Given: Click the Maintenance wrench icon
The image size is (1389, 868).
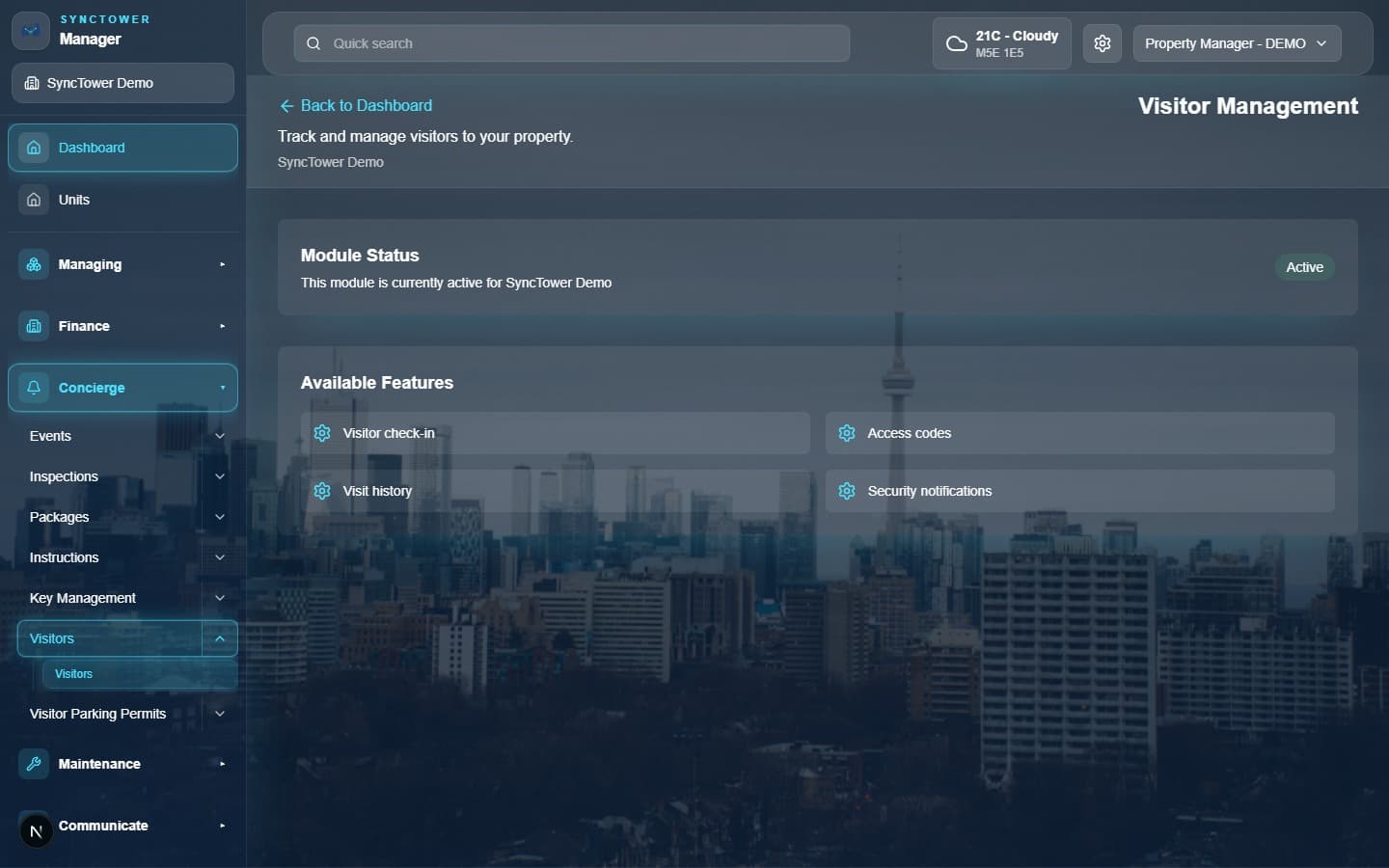Looking at the screenshot, I should pos(34,764).
